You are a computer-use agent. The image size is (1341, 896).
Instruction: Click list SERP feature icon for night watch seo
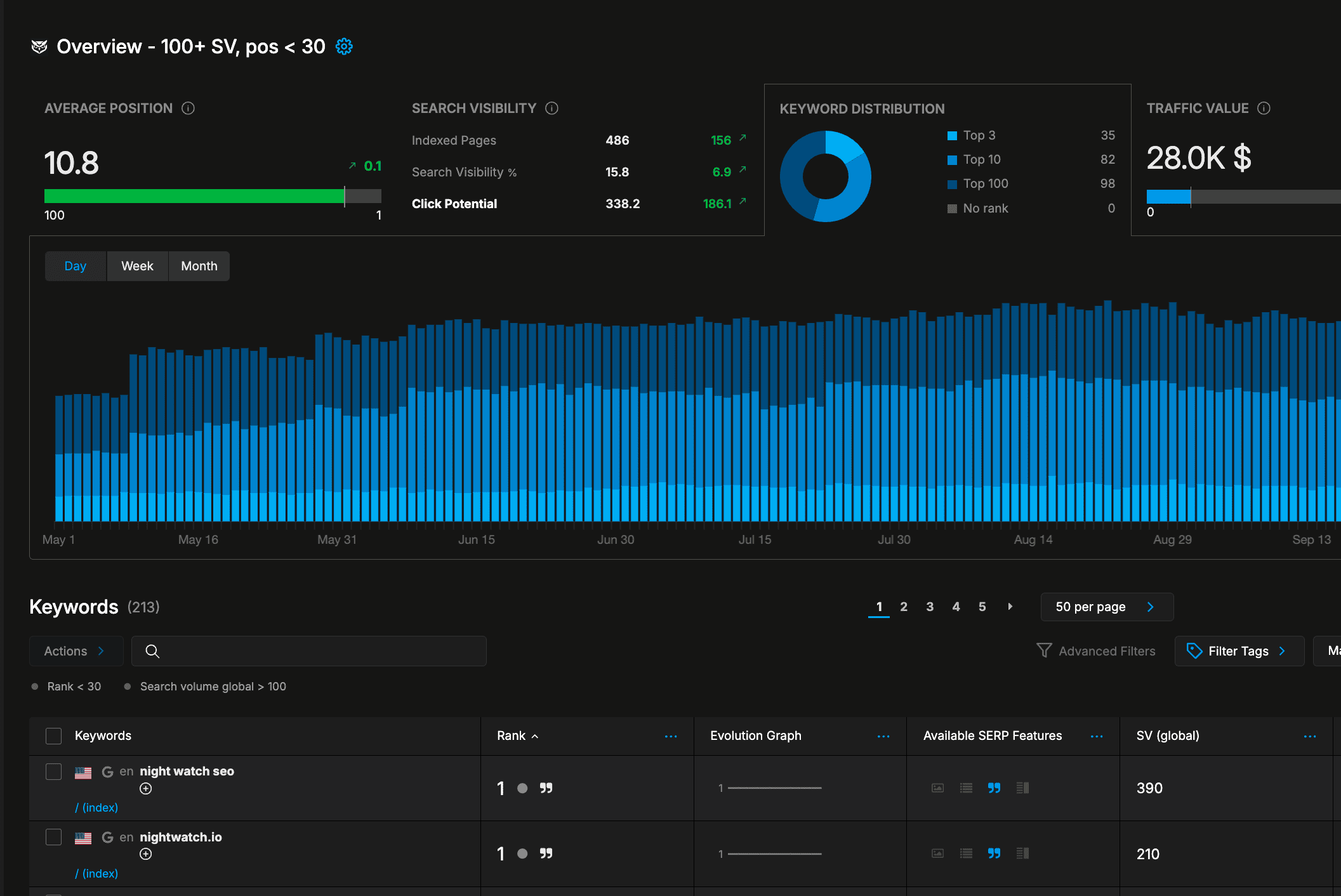966,787
